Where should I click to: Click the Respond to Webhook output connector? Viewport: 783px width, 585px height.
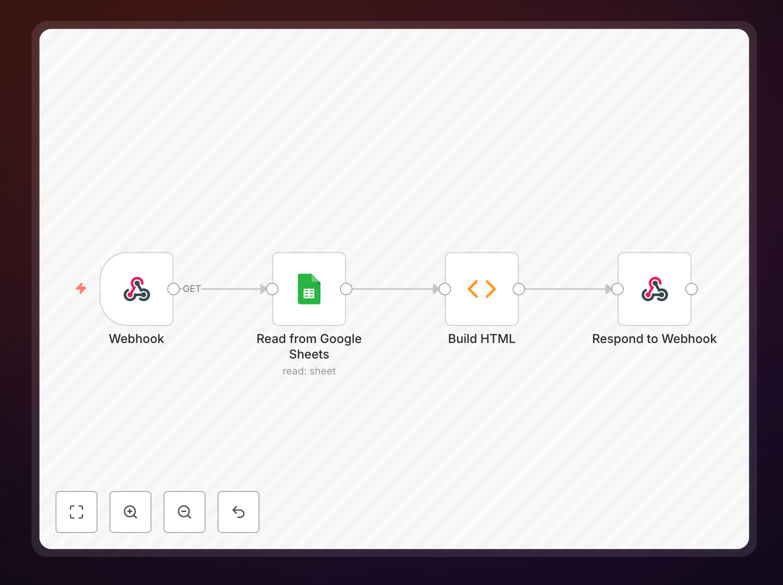692,289
